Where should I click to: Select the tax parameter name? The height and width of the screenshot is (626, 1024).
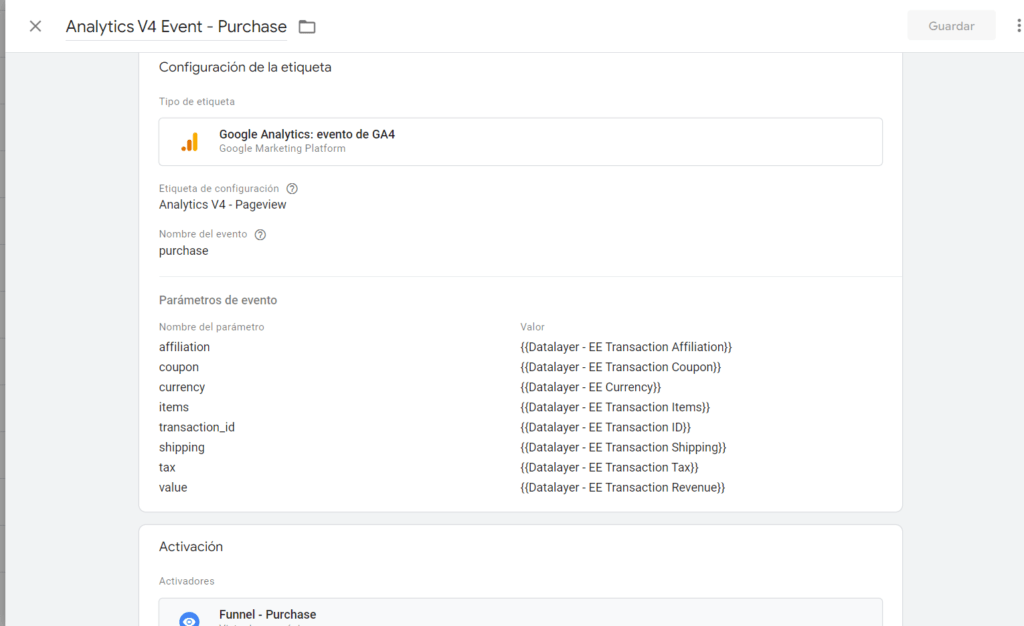tap(167, 467)
